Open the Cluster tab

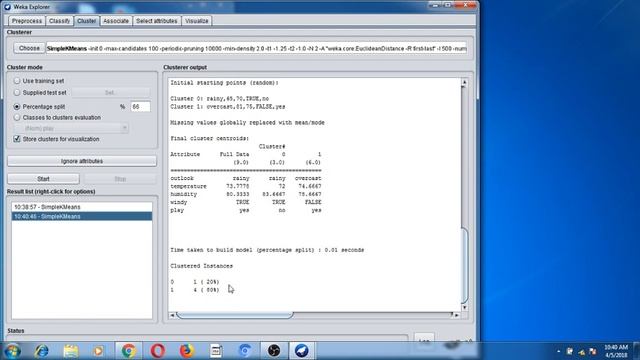[x=87, y=21]
